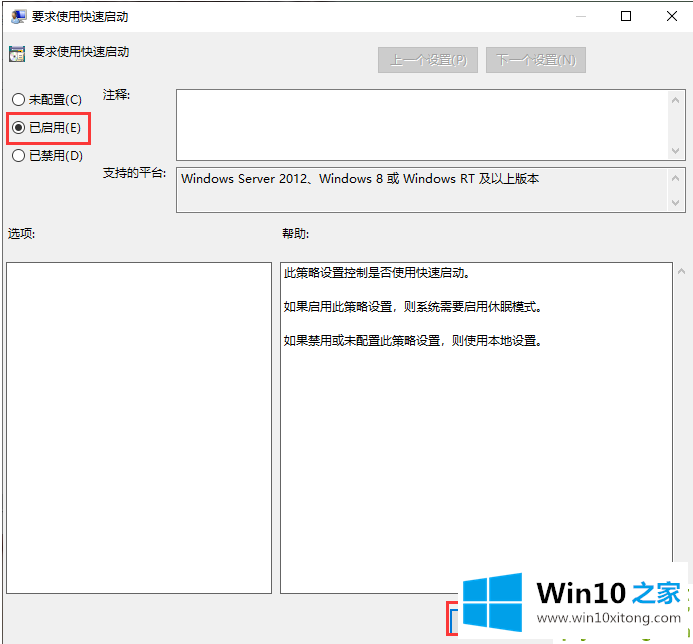Minimize the 要求使用快速启动 window
The width and height of the screenshot is (693, 644).
(579, 16)
